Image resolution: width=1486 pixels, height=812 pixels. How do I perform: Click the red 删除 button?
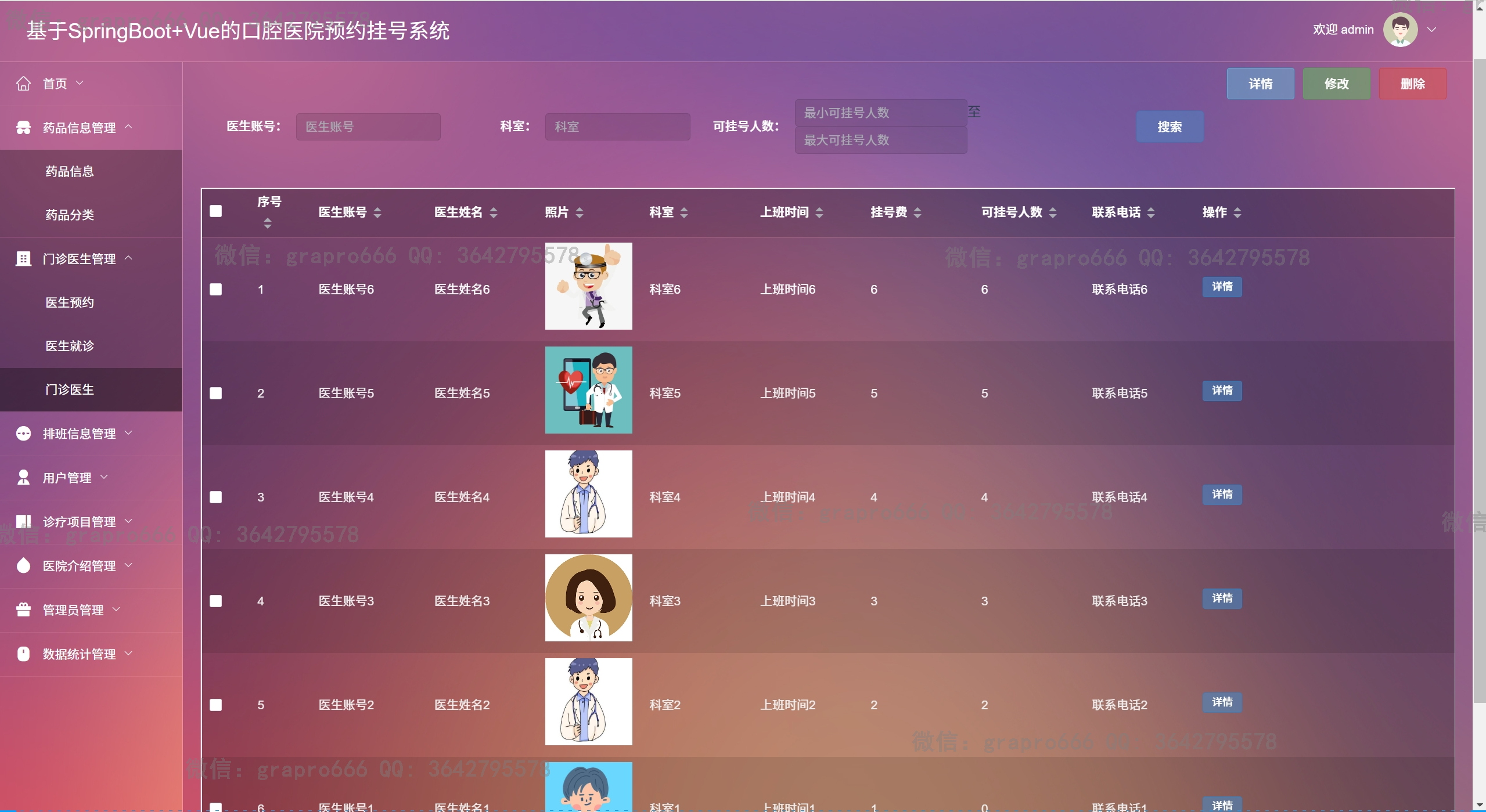point(1412,84)
